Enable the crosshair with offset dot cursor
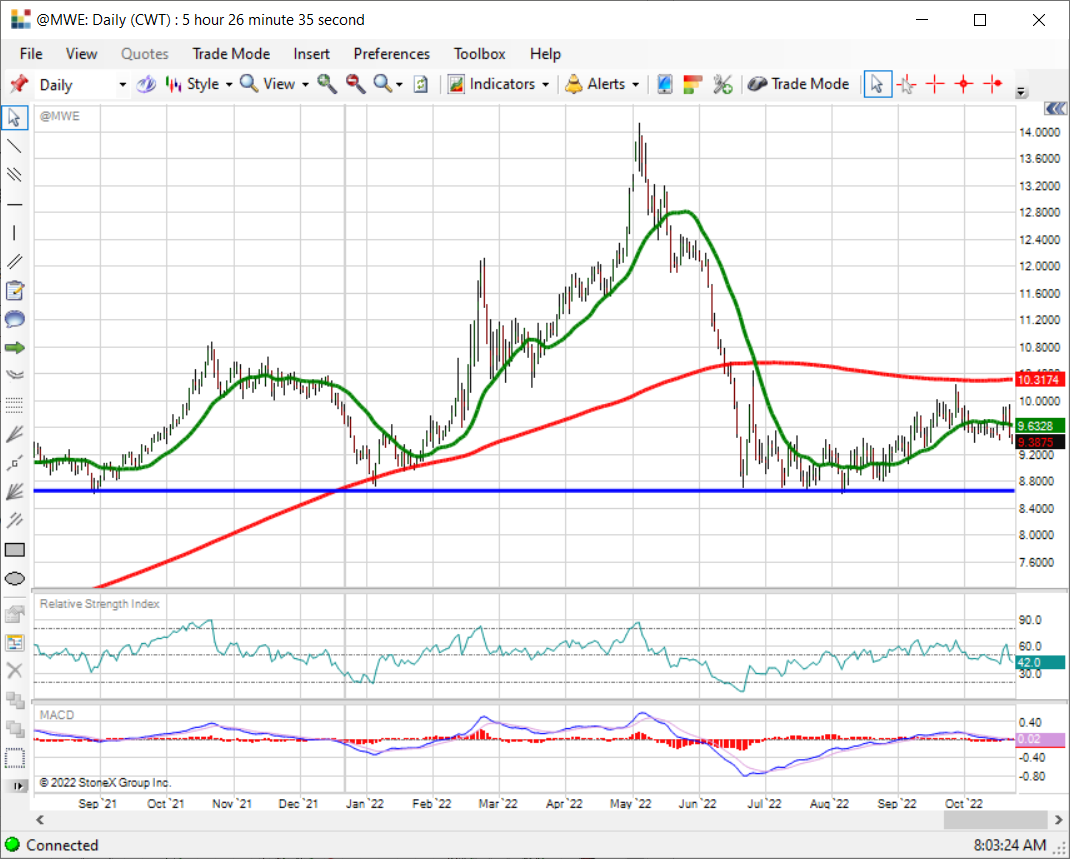 click(x=993, y=84)
